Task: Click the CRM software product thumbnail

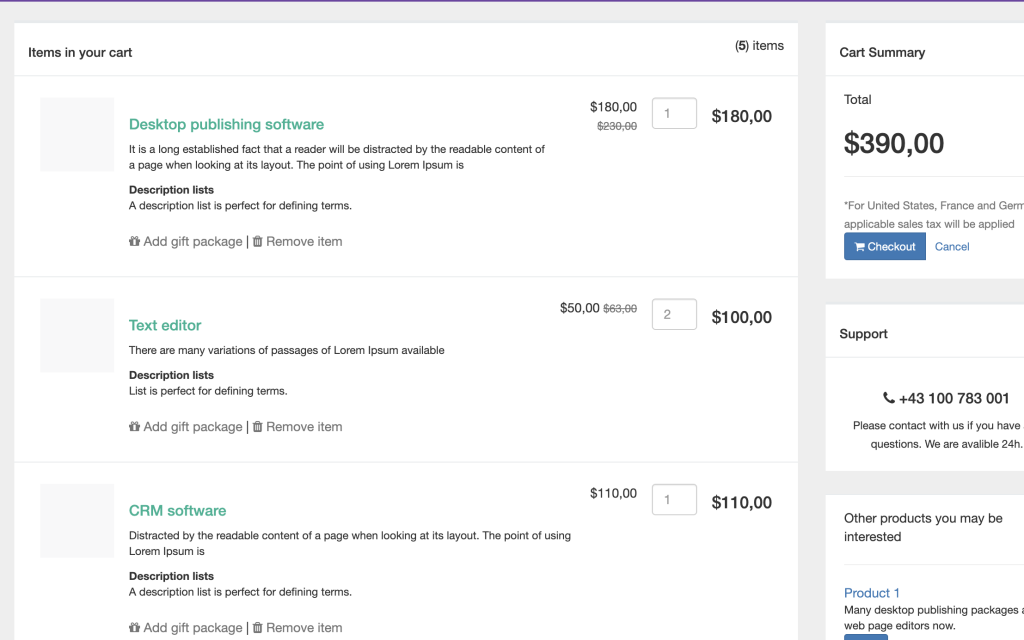Action: tap(76, 520)
